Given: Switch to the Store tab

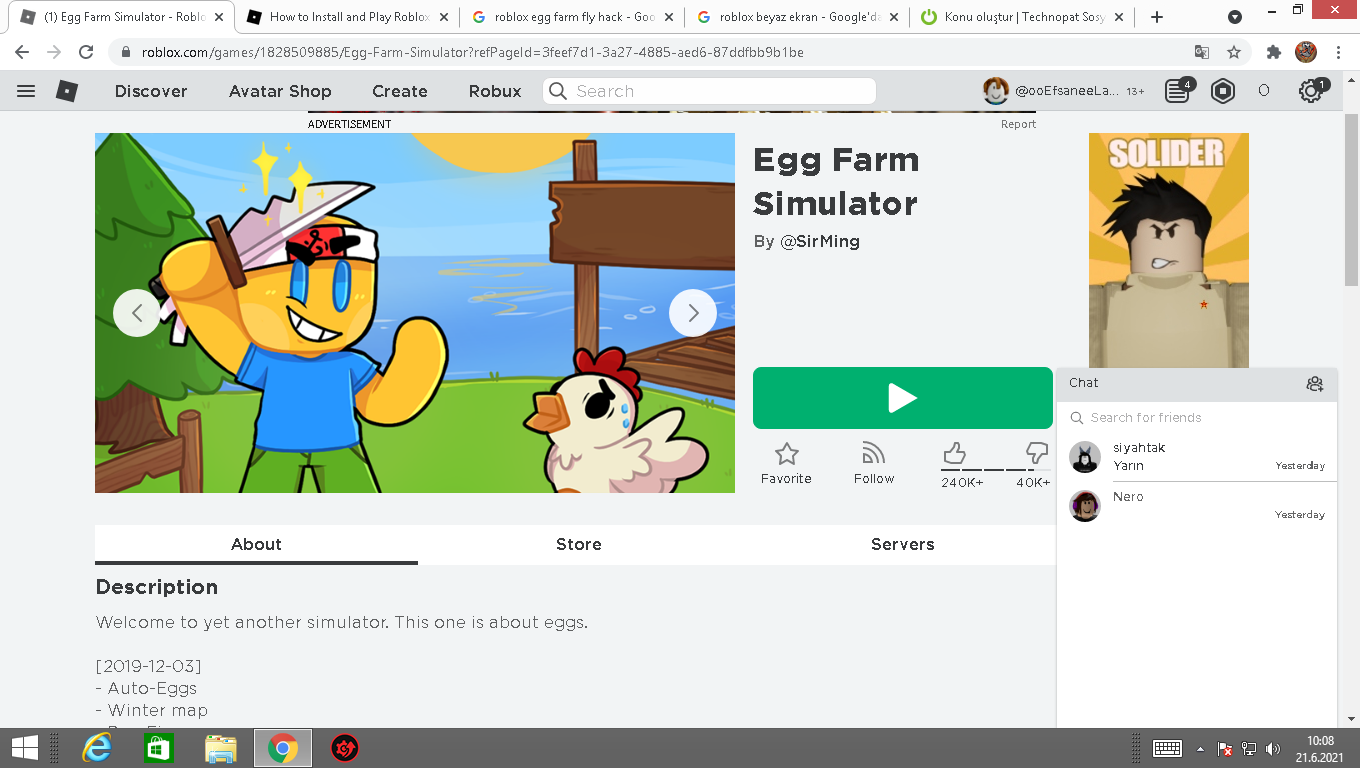Looking at the screenshot, I should pyautogui.click(x=579, y=544).
